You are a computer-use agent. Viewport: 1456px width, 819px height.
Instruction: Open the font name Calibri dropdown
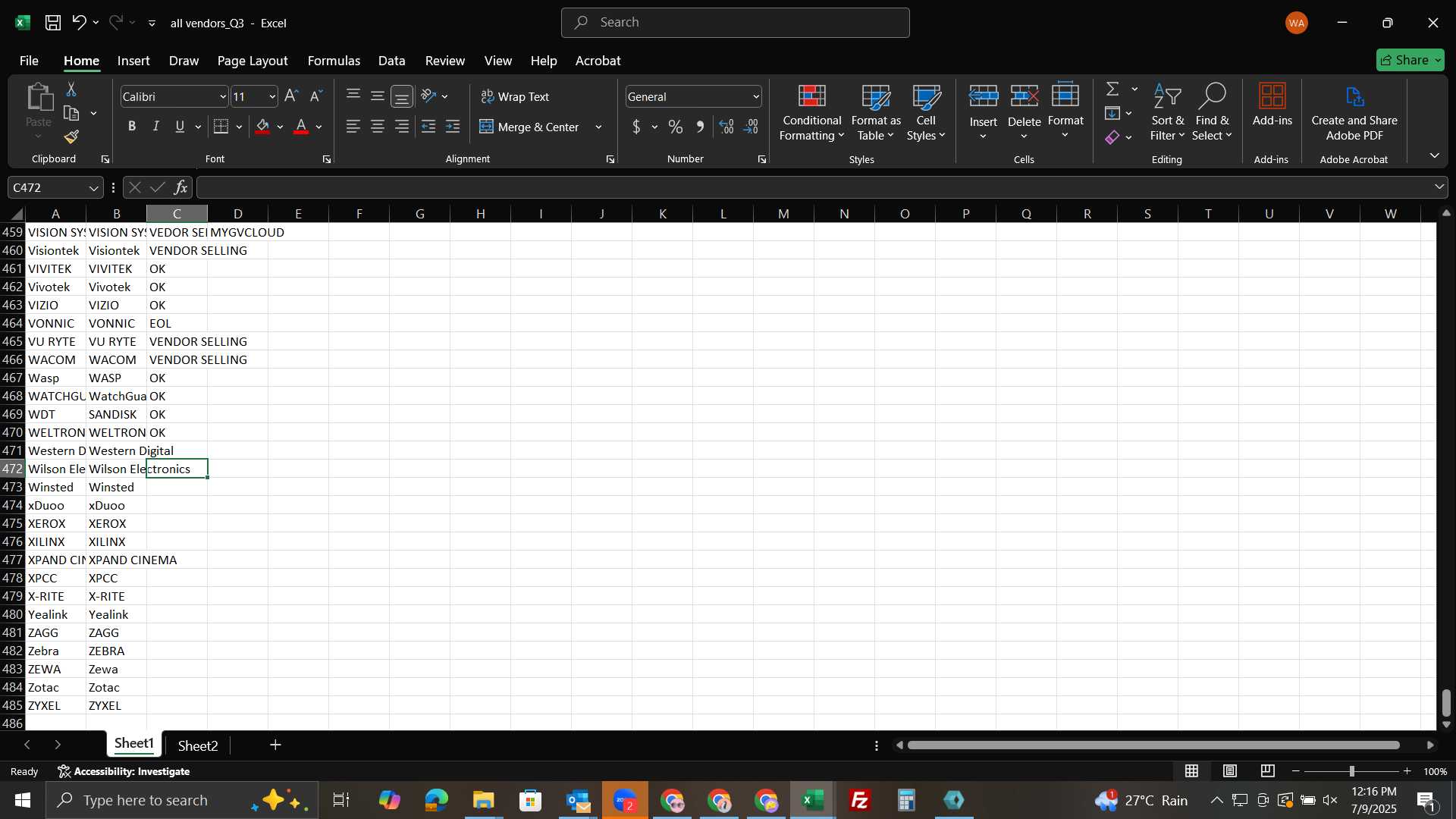point(223,96)
